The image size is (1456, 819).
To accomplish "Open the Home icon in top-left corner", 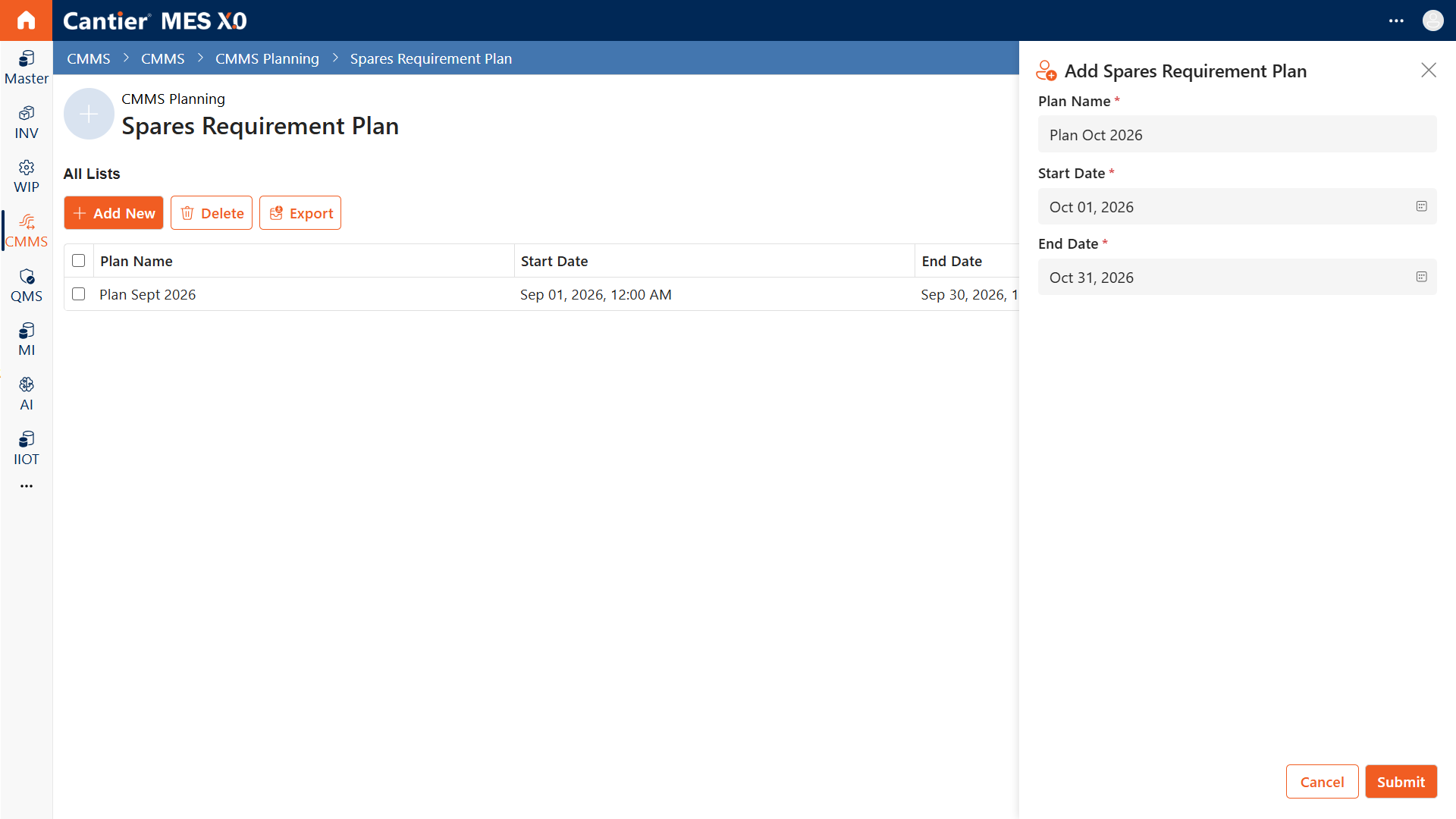I will [x=26, y=20].
